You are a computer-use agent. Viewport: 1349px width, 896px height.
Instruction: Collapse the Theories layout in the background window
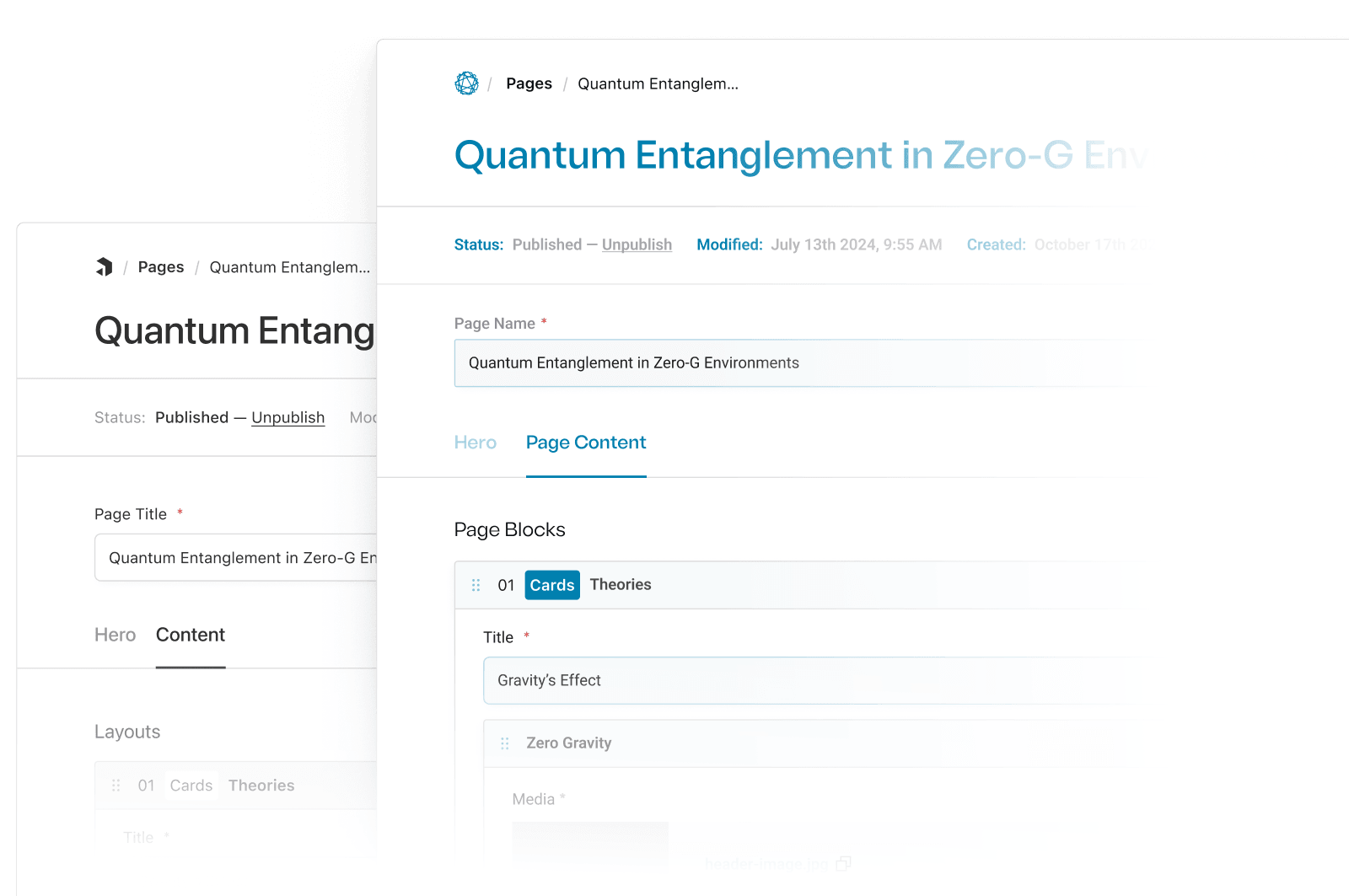[261, 785]
